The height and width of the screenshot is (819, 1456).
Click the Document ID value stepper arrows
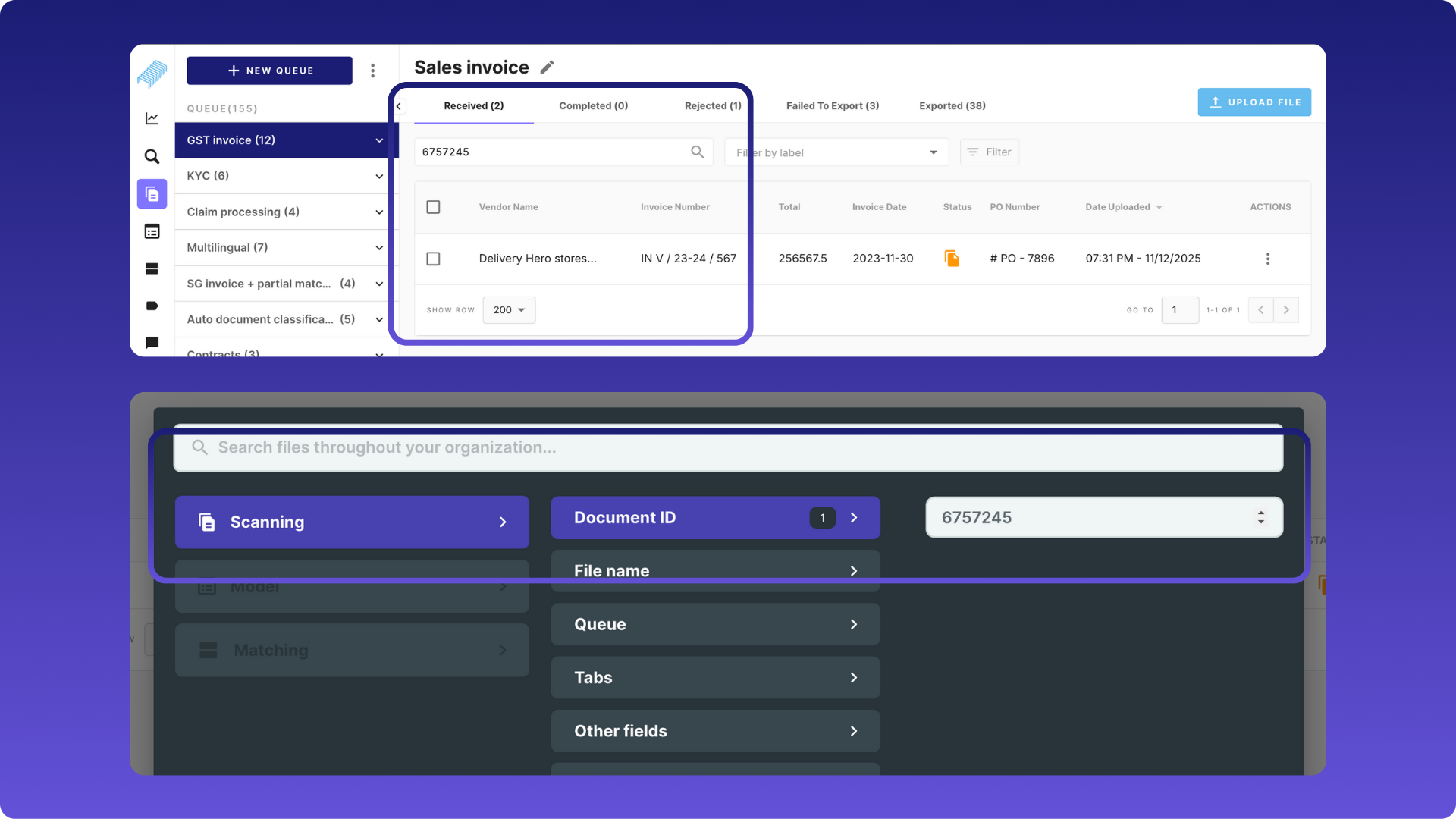[1260, 517]
